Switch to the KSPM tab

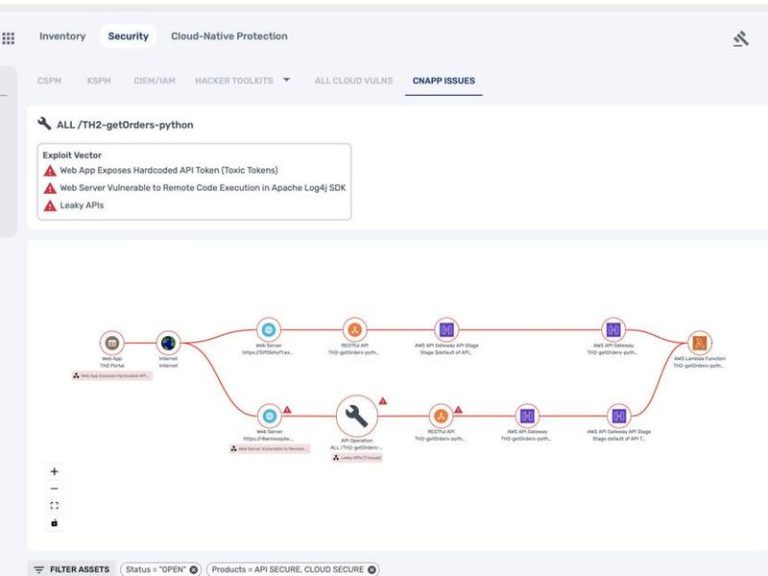click(99, 81)
